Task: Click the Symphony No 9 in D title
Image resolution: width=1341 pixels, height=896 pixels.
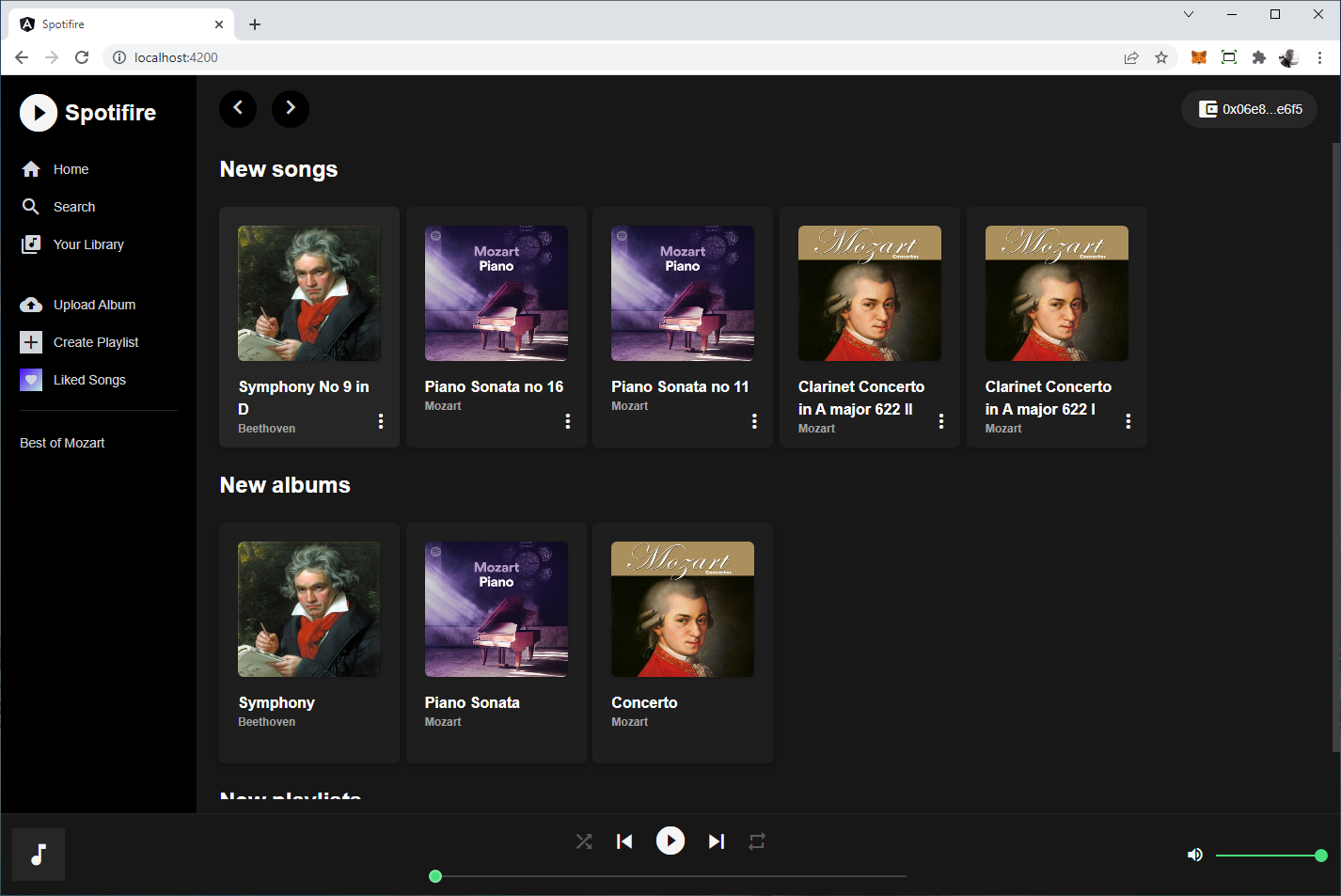Action: point(304,398)
